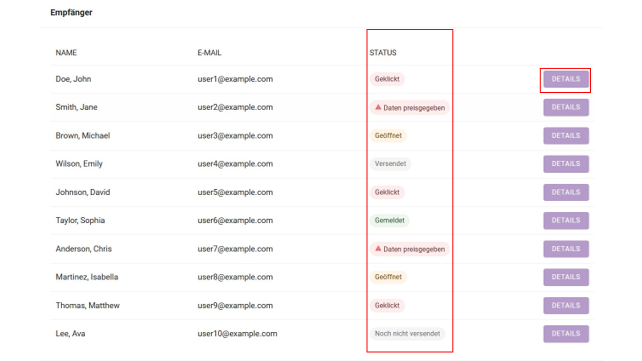This screenshot has width=642, height=361.
Task: Click the E-MAIL column header
Action: 209,52
